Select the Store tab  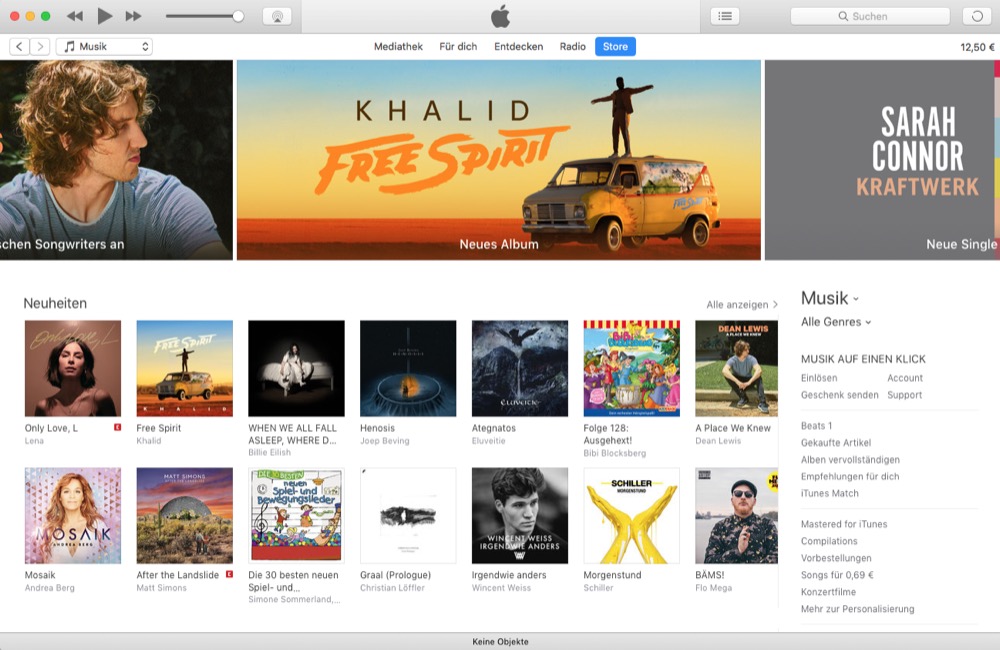click(615, 46)
